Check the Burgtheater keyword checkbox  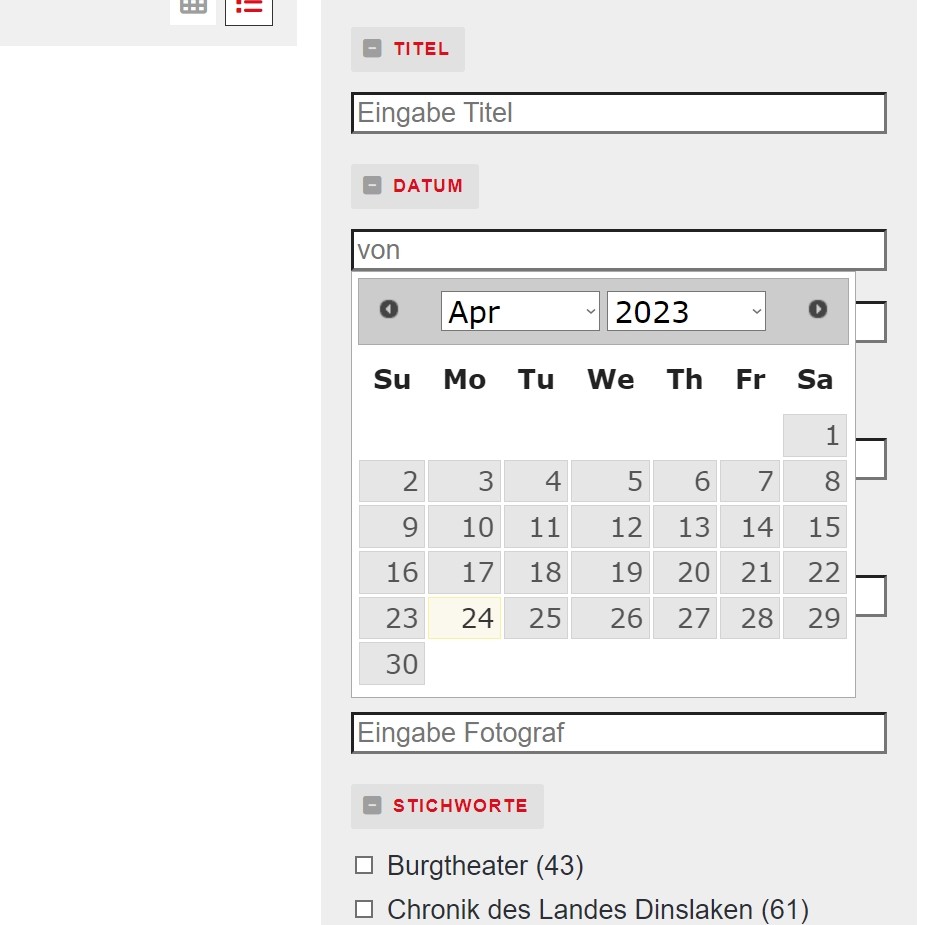click(364, 865)
